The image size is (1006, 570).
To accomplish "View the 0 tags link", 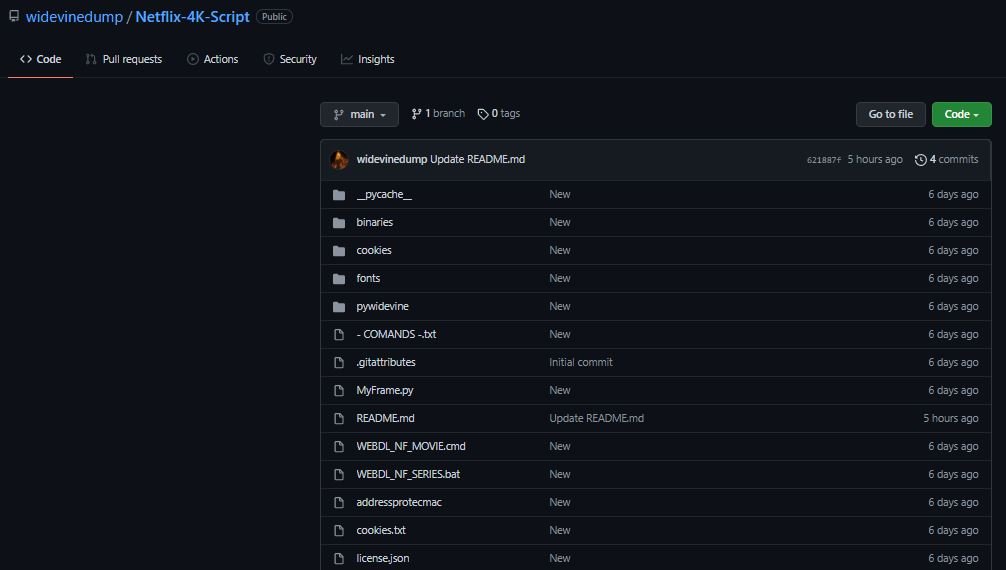I will click(499, 114).
